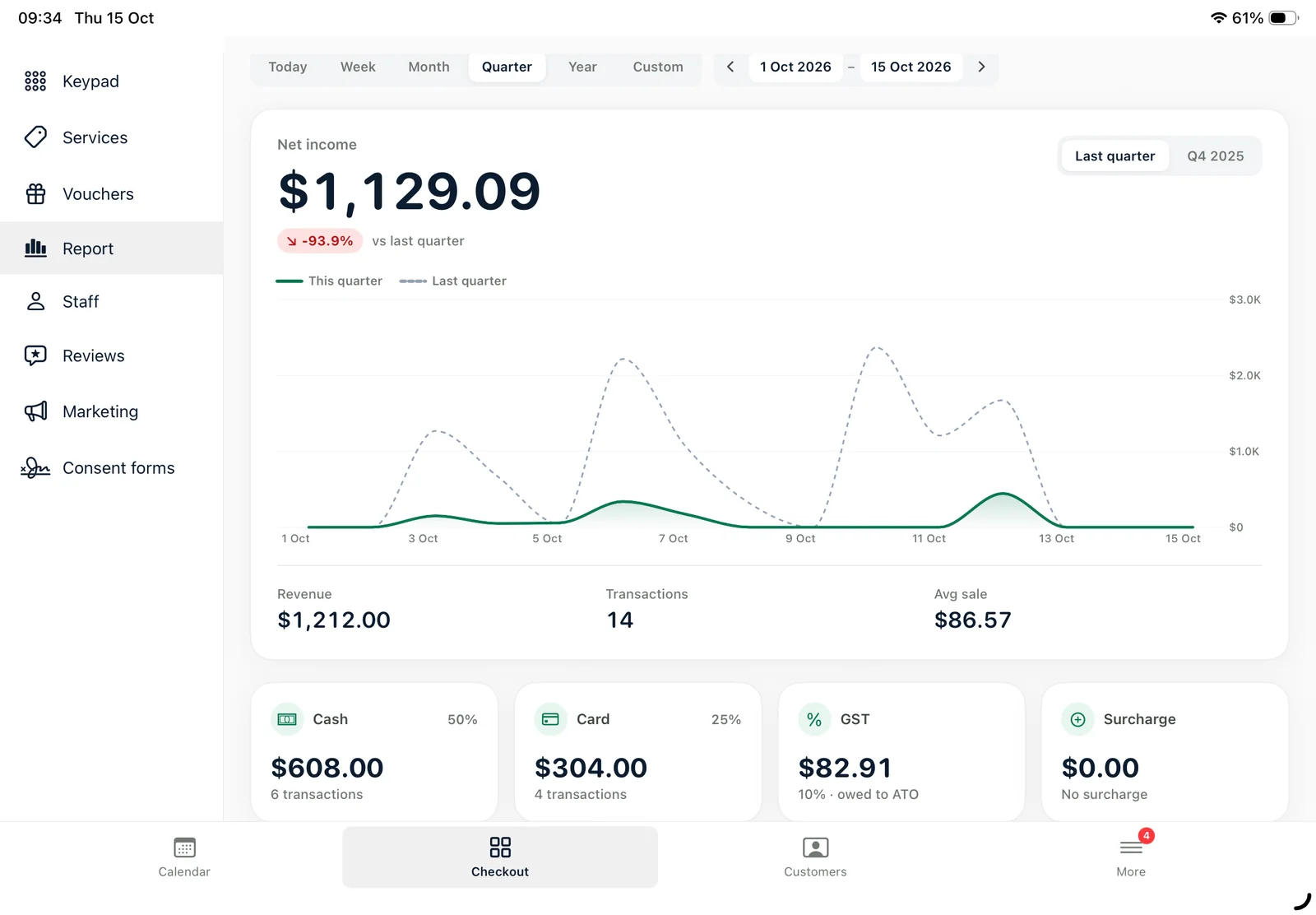Advance to the next date range
Image resolution: width=1316 pixels, height=915 pixels.
coord(981,67)
